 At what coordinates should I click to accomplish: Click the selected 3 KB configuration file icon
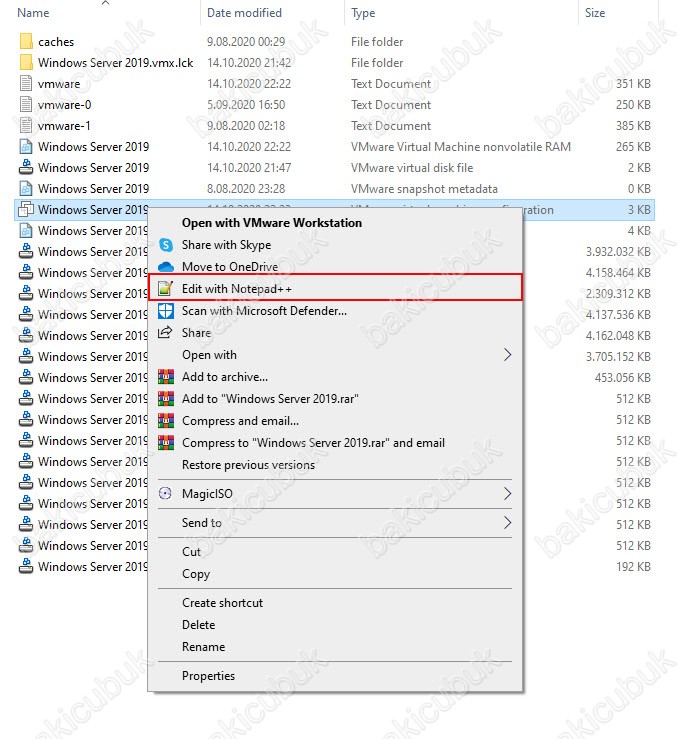pos(26,209)
